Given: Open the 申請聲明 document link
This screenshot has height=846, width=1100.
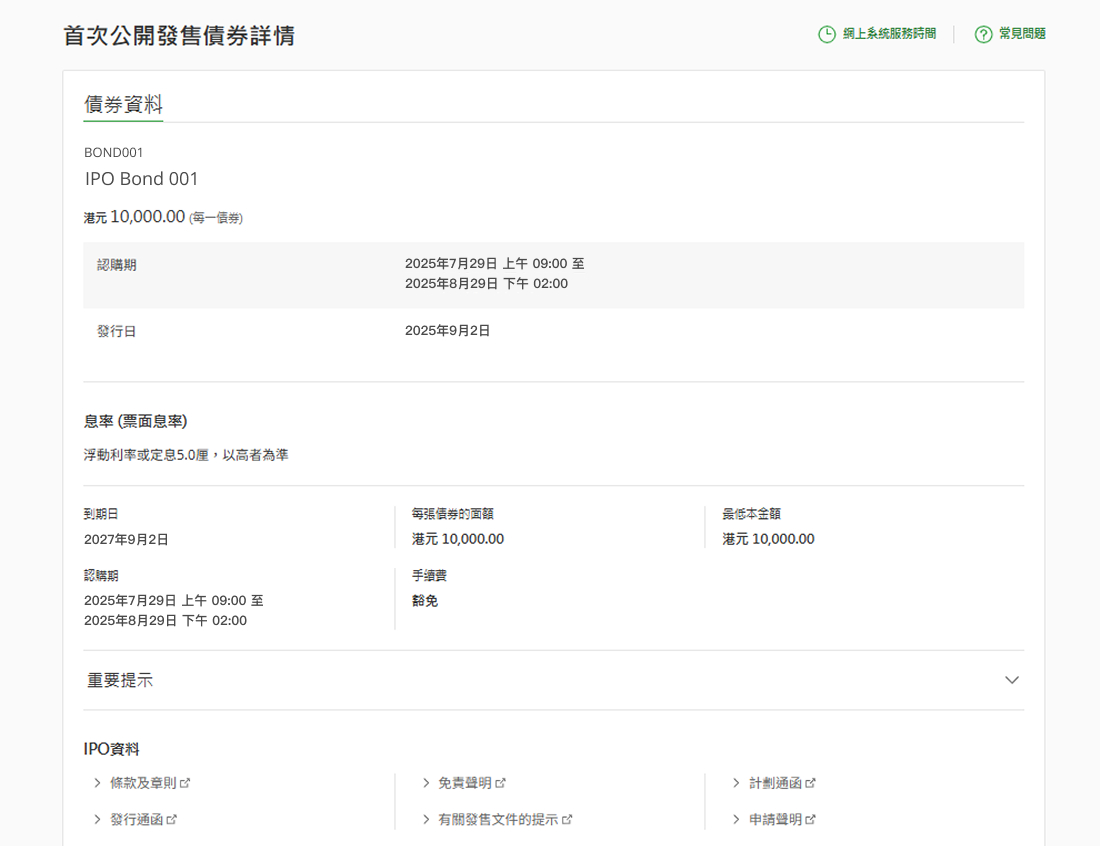Looking at the screenshot, I should 775,819.
